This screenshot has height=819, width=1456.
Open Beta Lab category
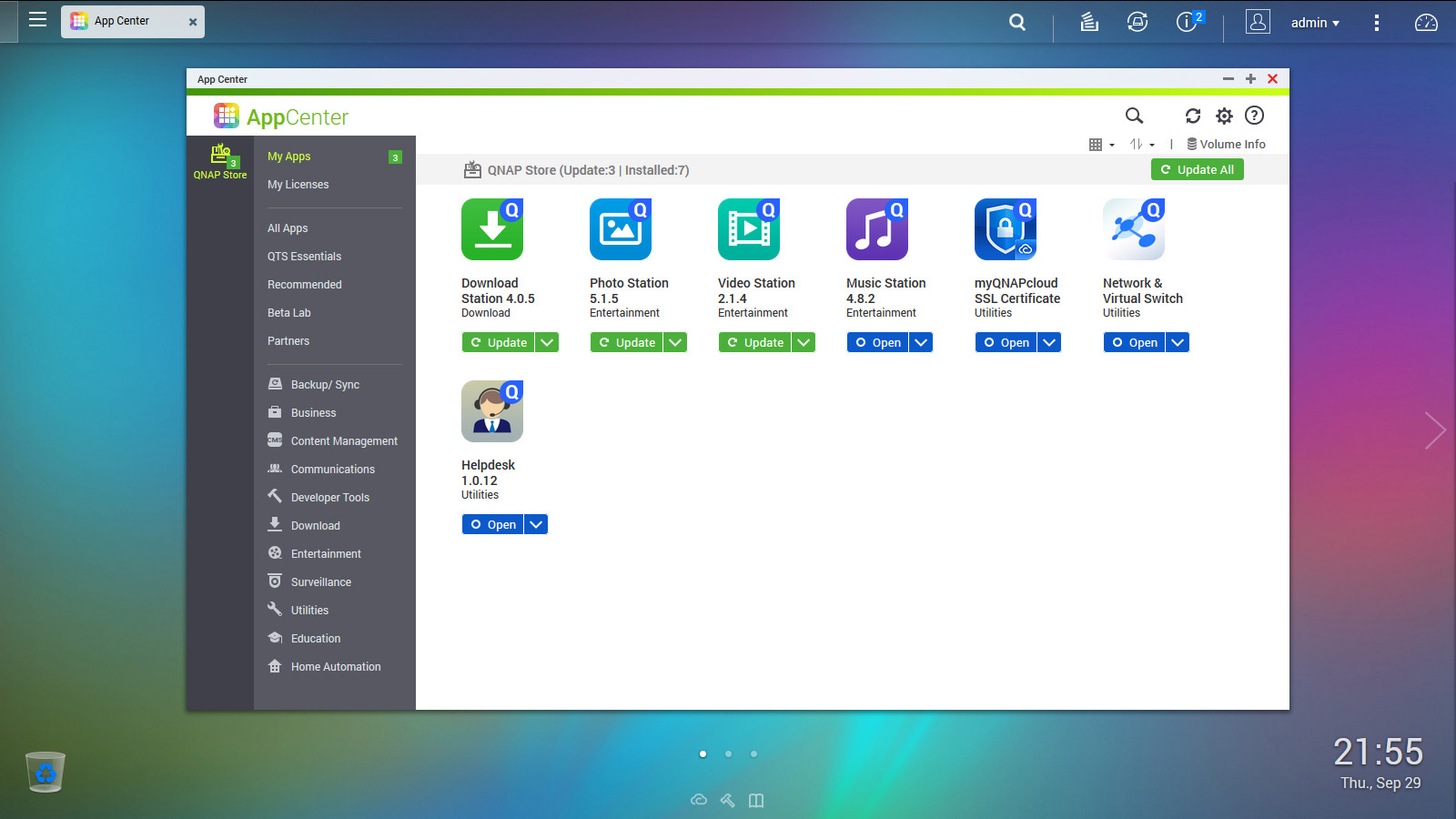pos(289,313)
